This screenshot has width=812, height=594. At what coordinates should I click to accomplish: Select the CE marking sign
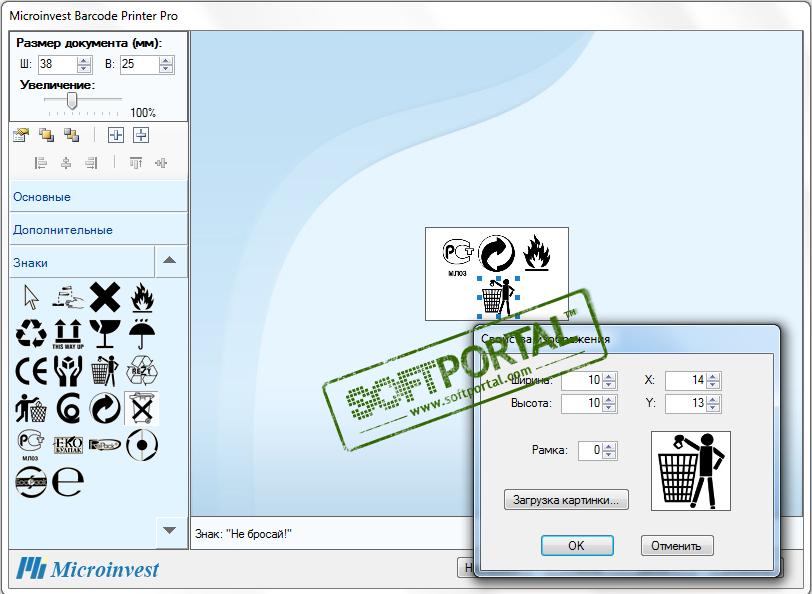(31, 371)
